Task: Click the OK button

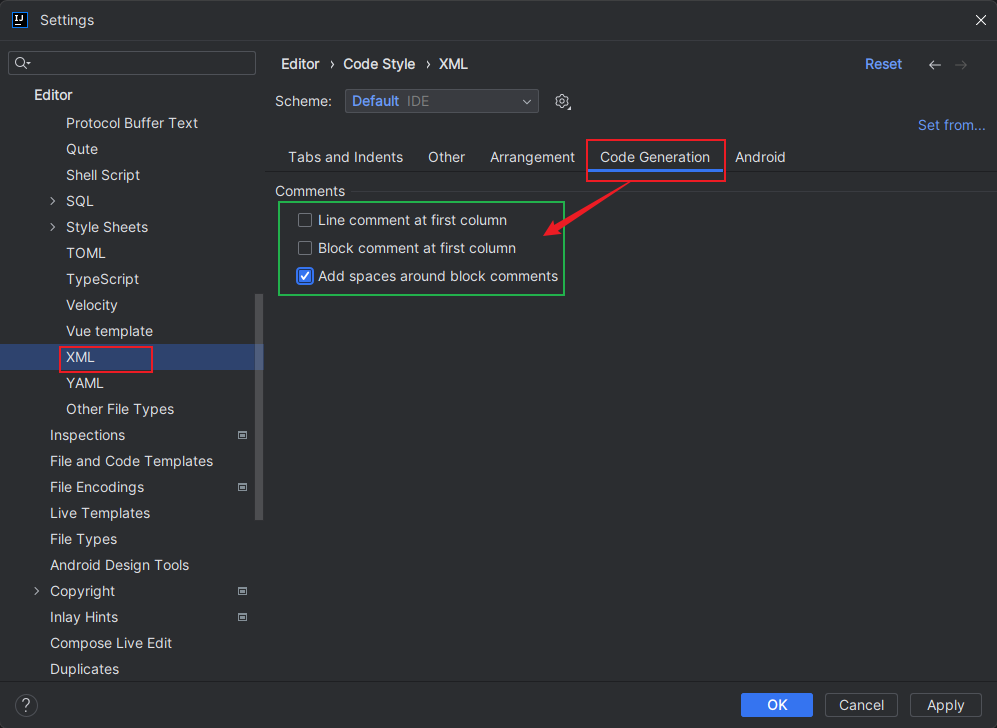Action: [x=776, y=705]
